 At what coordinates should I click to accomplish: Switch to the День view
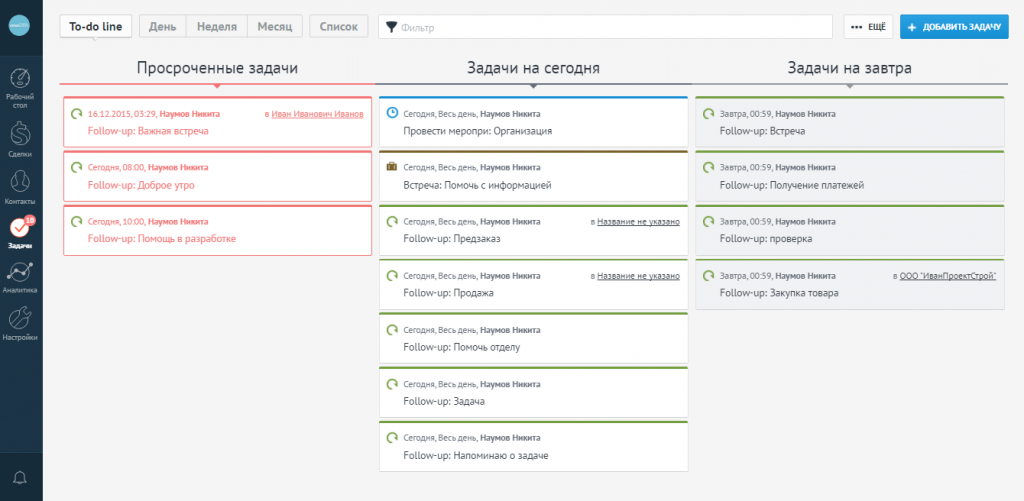click(x=163, y=27)
